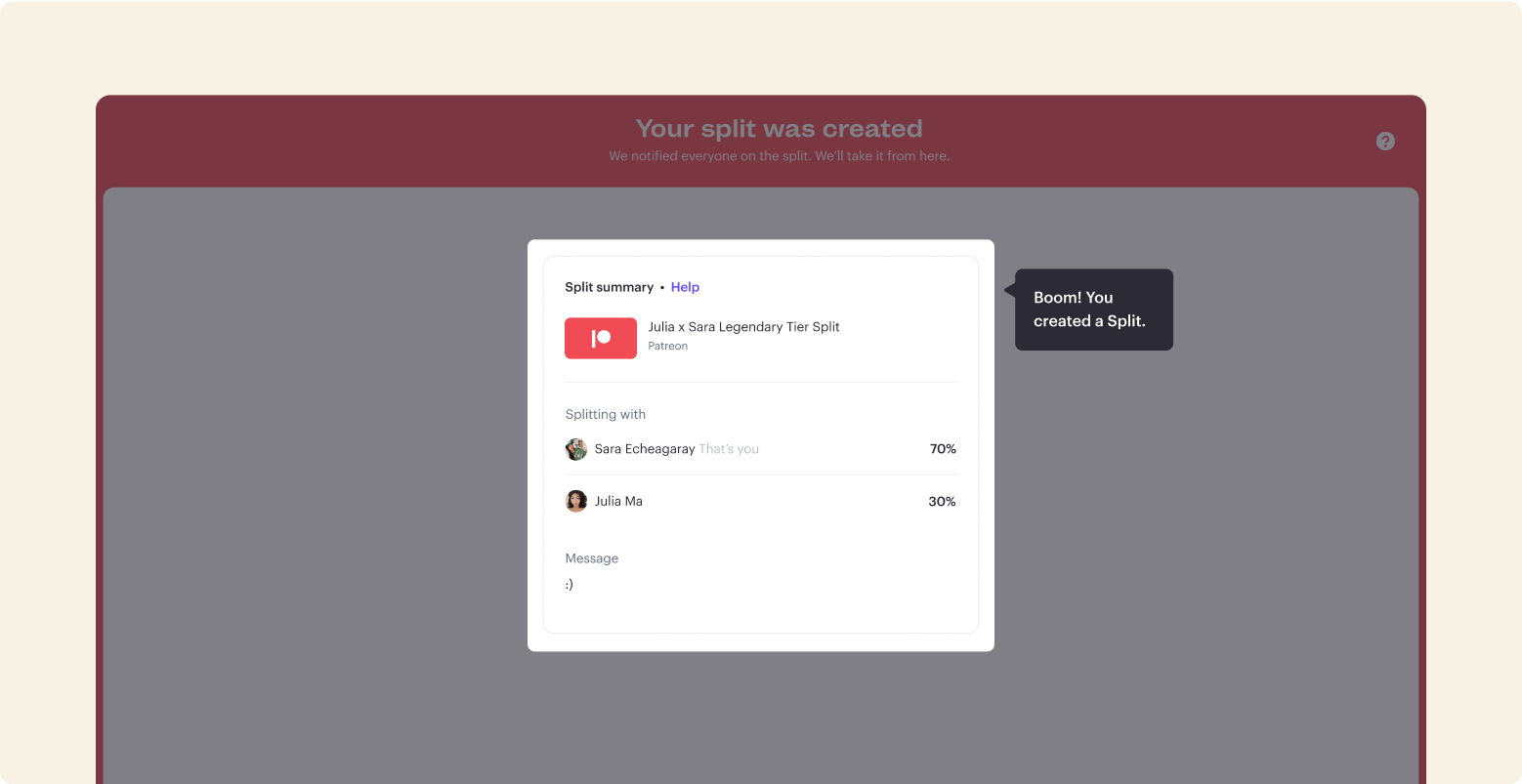Click Sara Echeagaray's avatar
Image resolution: width=1522 pixels, height=784 pixels.
tap(576, 449)
